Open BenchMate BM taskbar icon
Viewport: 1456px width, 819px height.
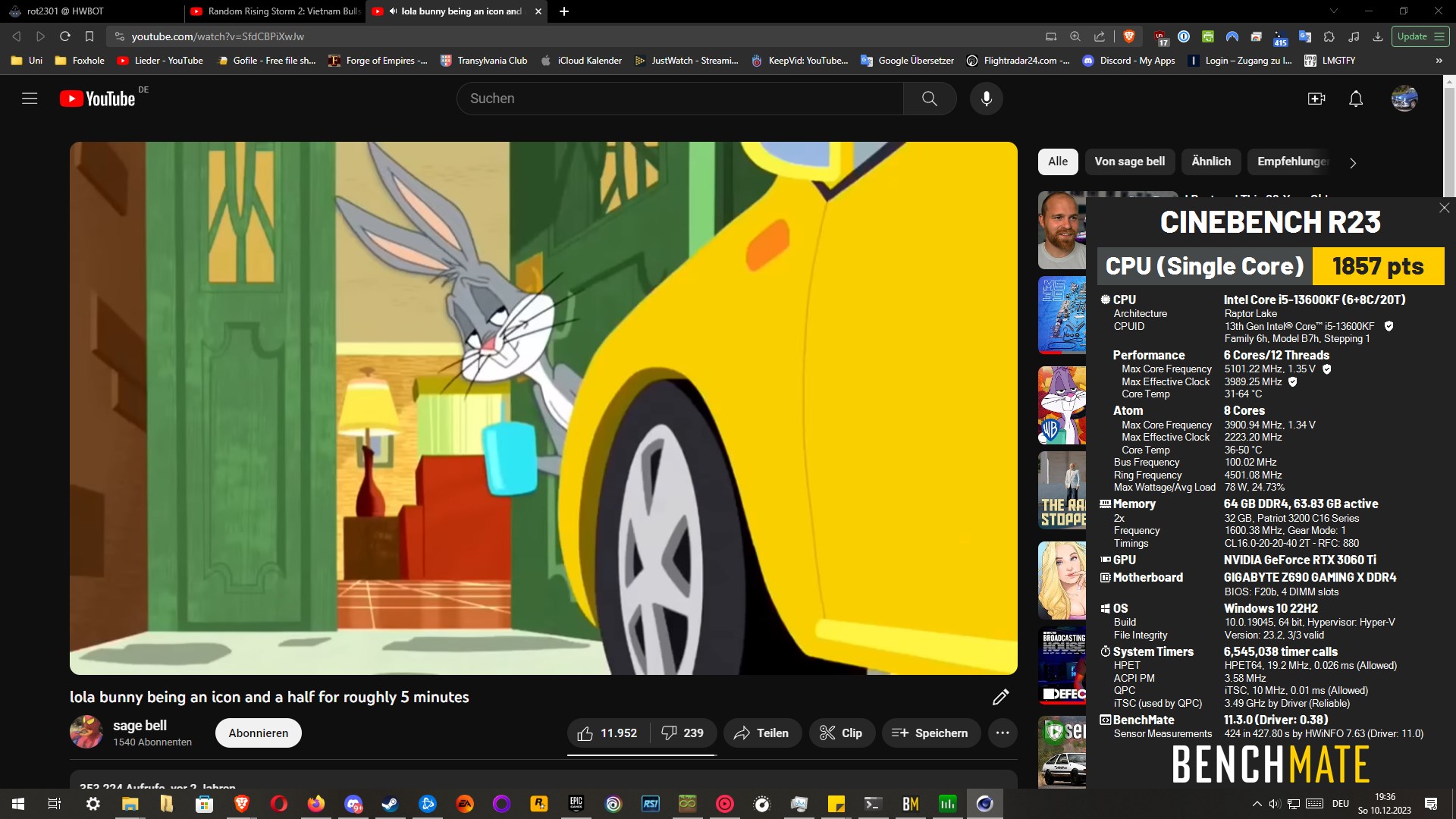click(910, 804)
